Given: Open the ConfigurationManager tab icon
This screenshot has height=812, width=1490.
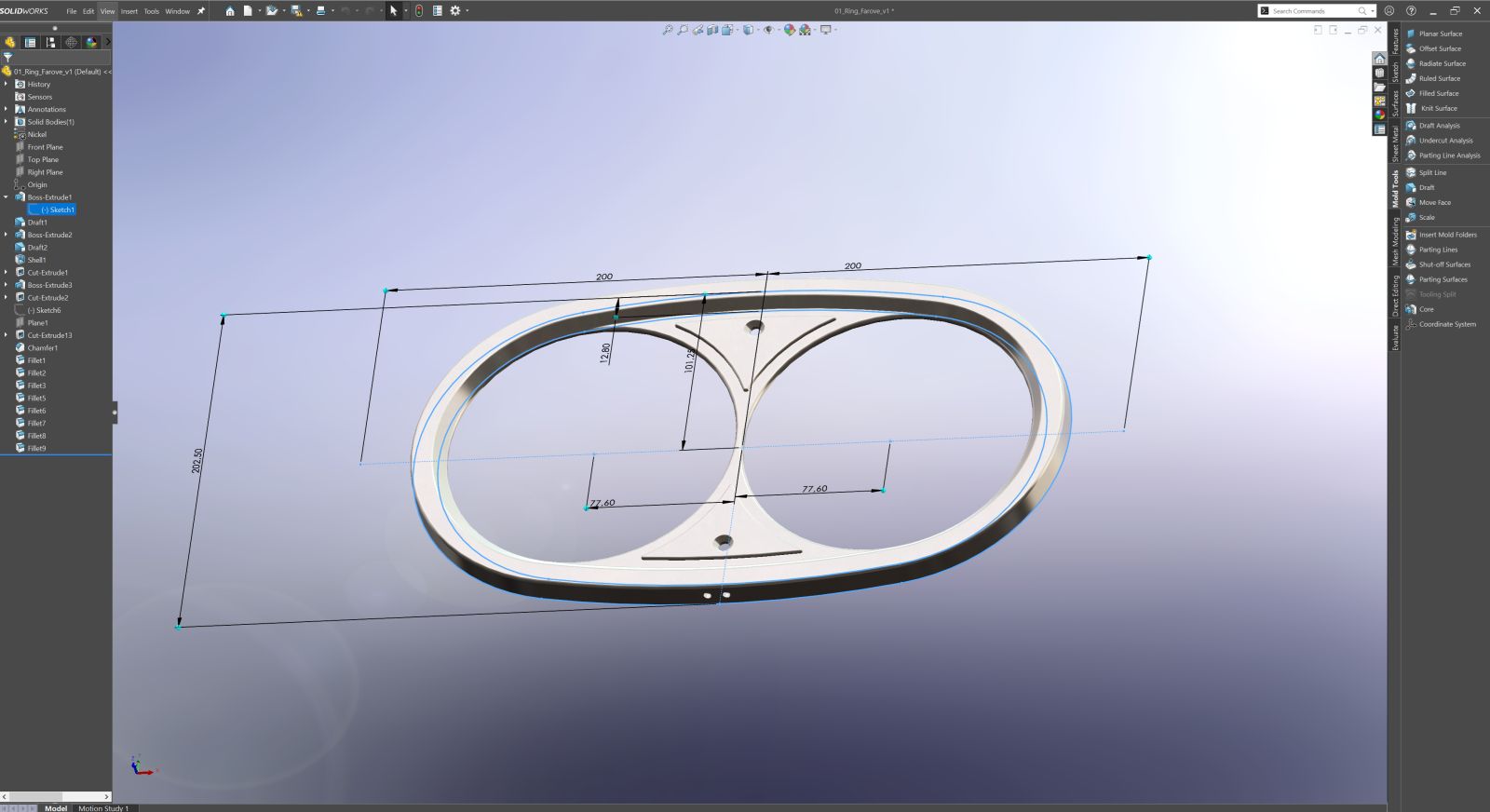Looking at the screenshot, I should coord(50,42).
